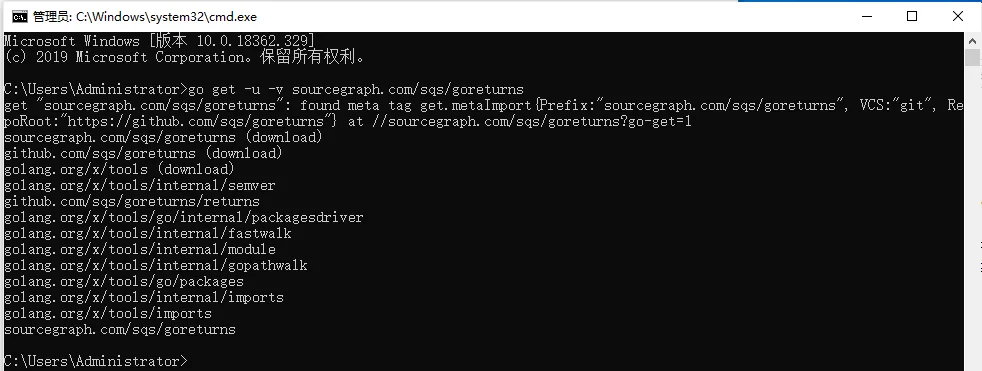This screenshot has width=982, height=371.
Task: Click the 2019 Microsoft Corporation copyright line
Action: pyautogui.click(x=184, y=58)
